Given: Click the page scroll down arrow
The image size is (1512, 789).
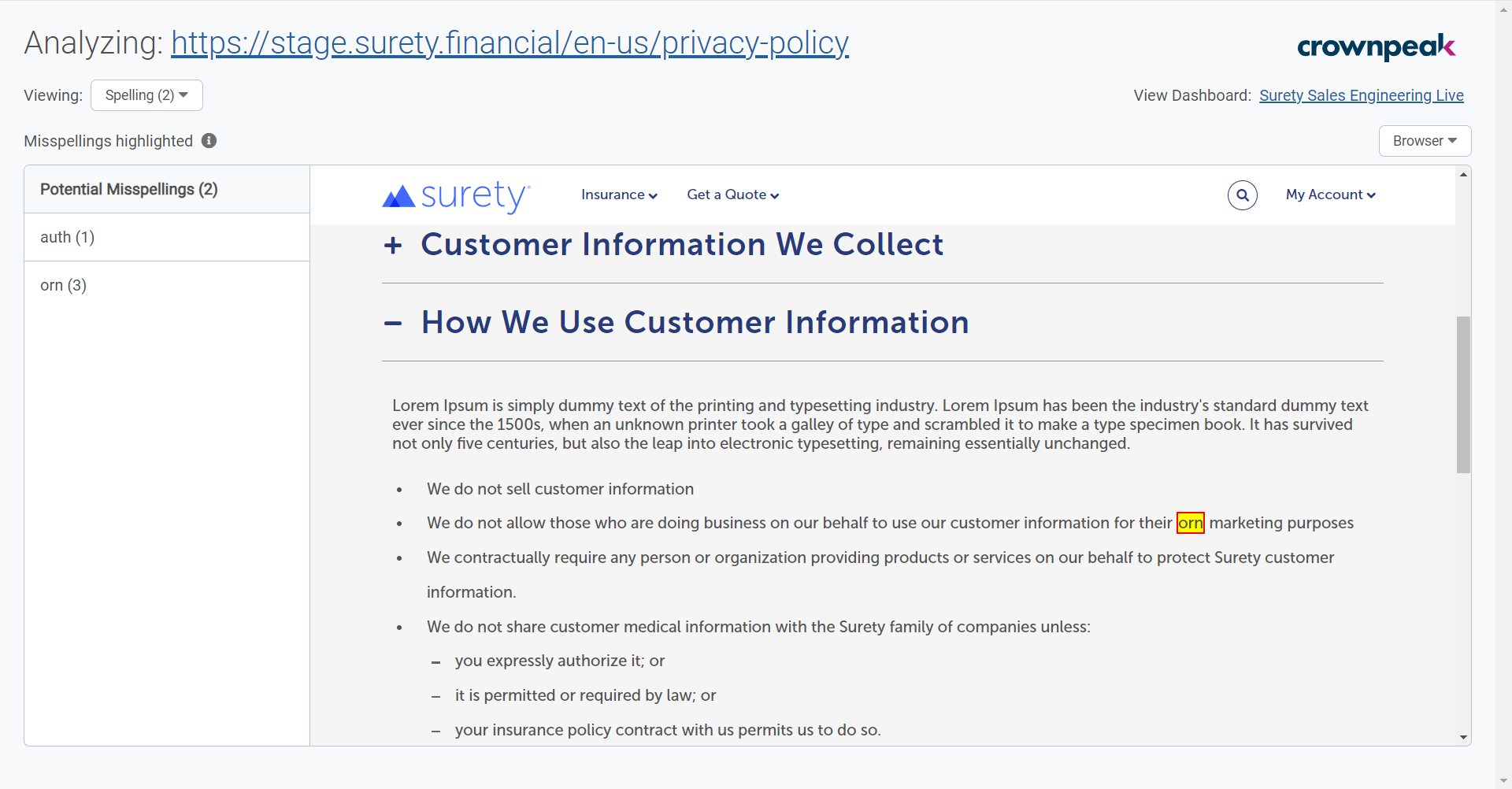Looking at the screenshot, I should pos(1463,737).
